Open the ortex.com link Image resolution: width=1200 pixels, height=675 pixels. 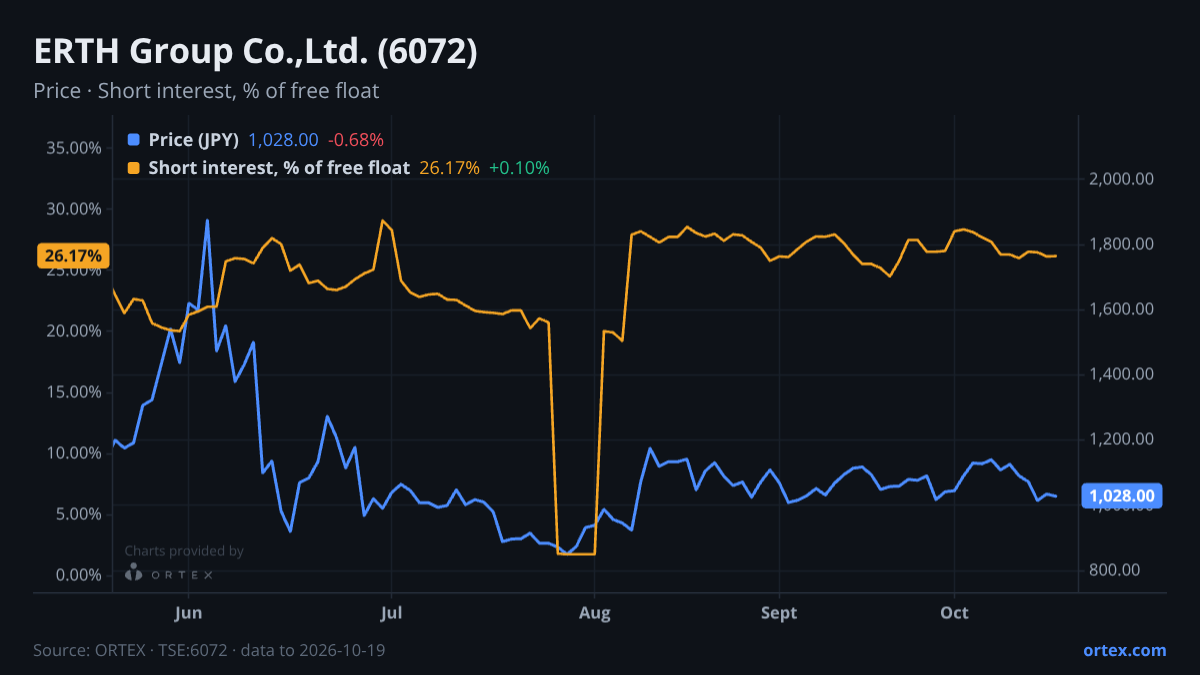pos(1125,650)
